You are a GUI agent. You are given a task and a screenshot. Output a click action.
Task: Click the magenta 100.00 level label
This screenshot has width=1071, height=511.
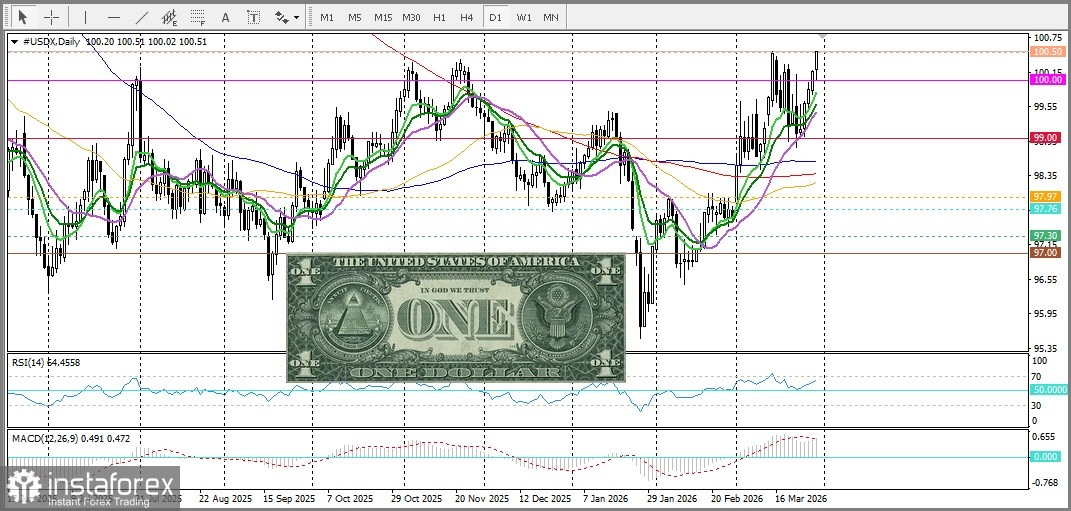click(x=1046, y=80)
